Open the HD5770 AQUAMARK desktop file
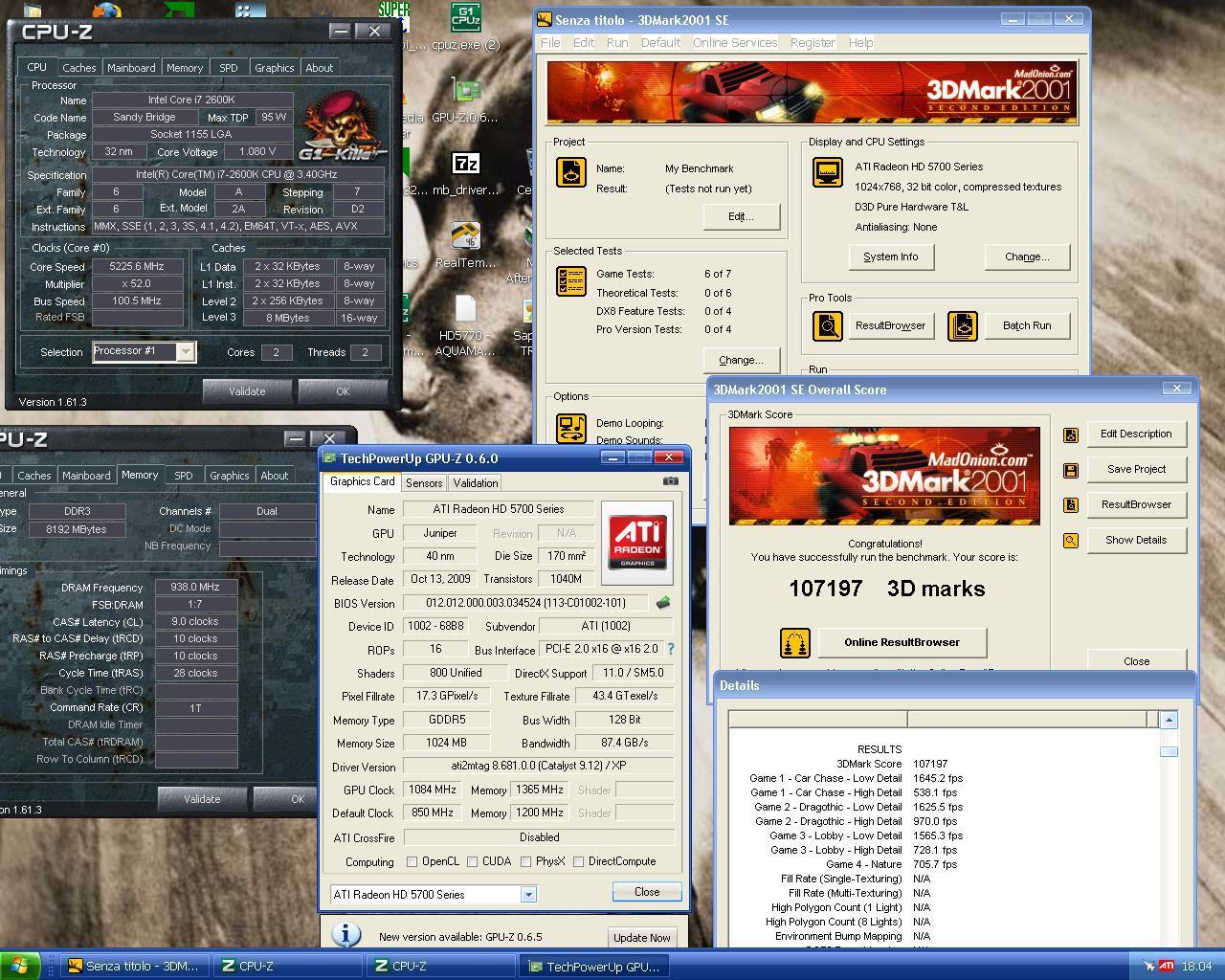 pyautogui.click(x=465, y=325)
